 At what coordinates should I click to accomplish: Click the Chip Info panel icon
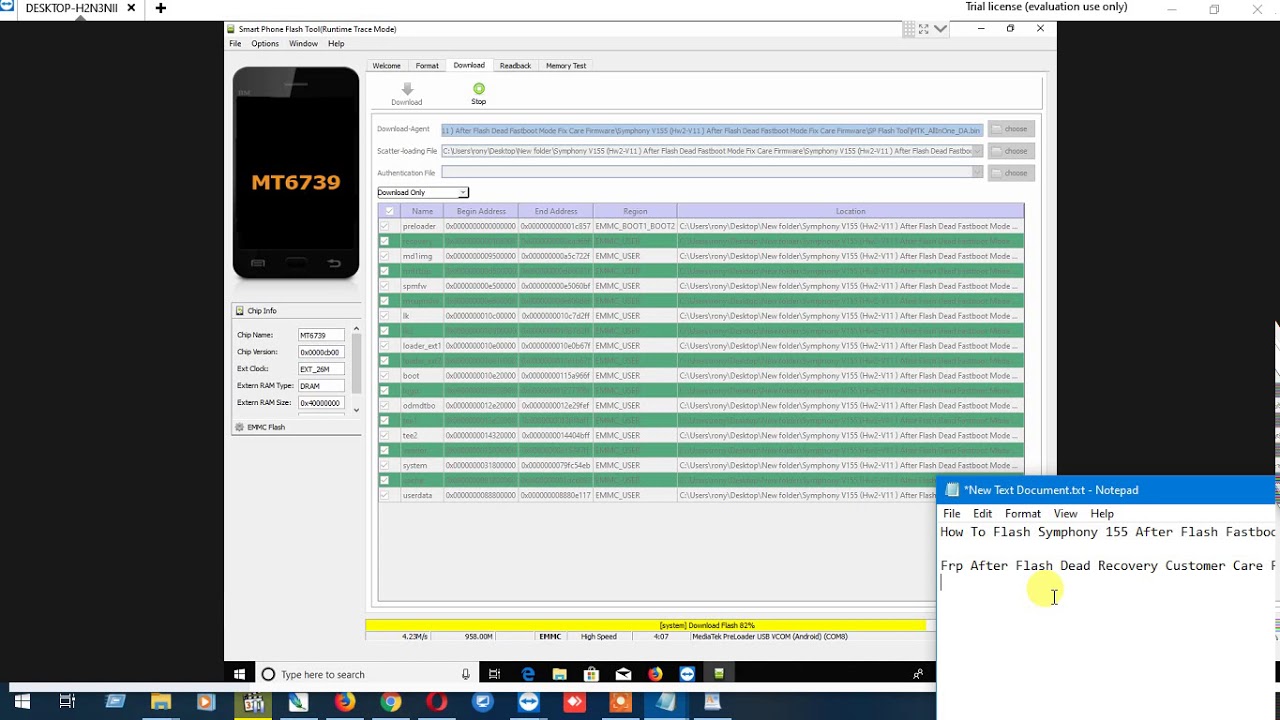point(239,311)
